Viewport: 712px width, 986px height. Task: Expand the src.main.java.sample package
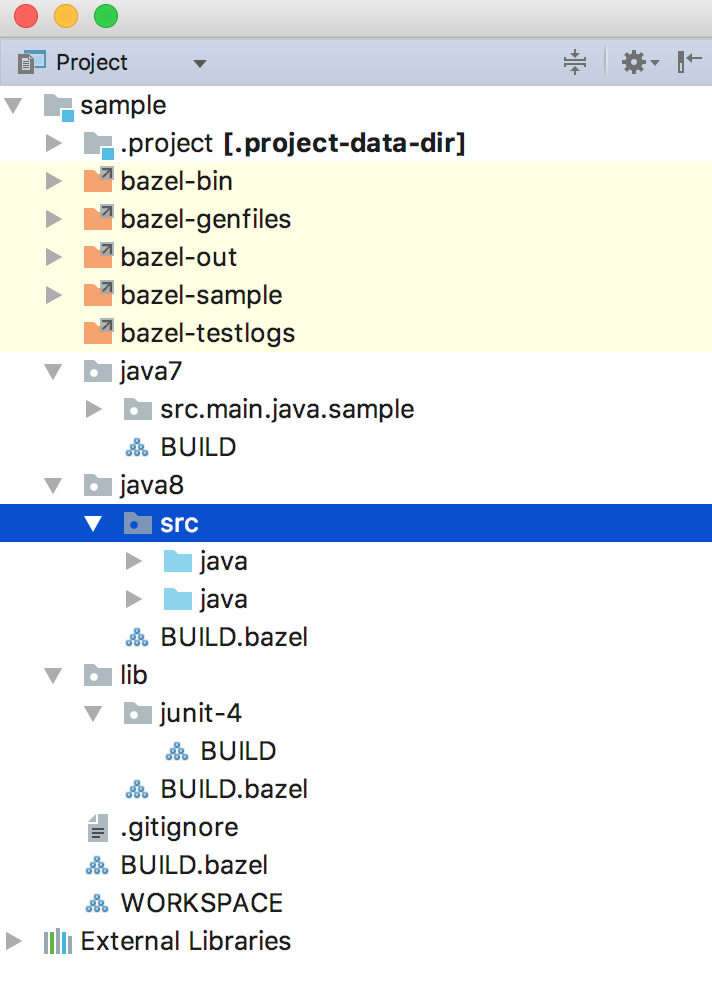(93, 408)
